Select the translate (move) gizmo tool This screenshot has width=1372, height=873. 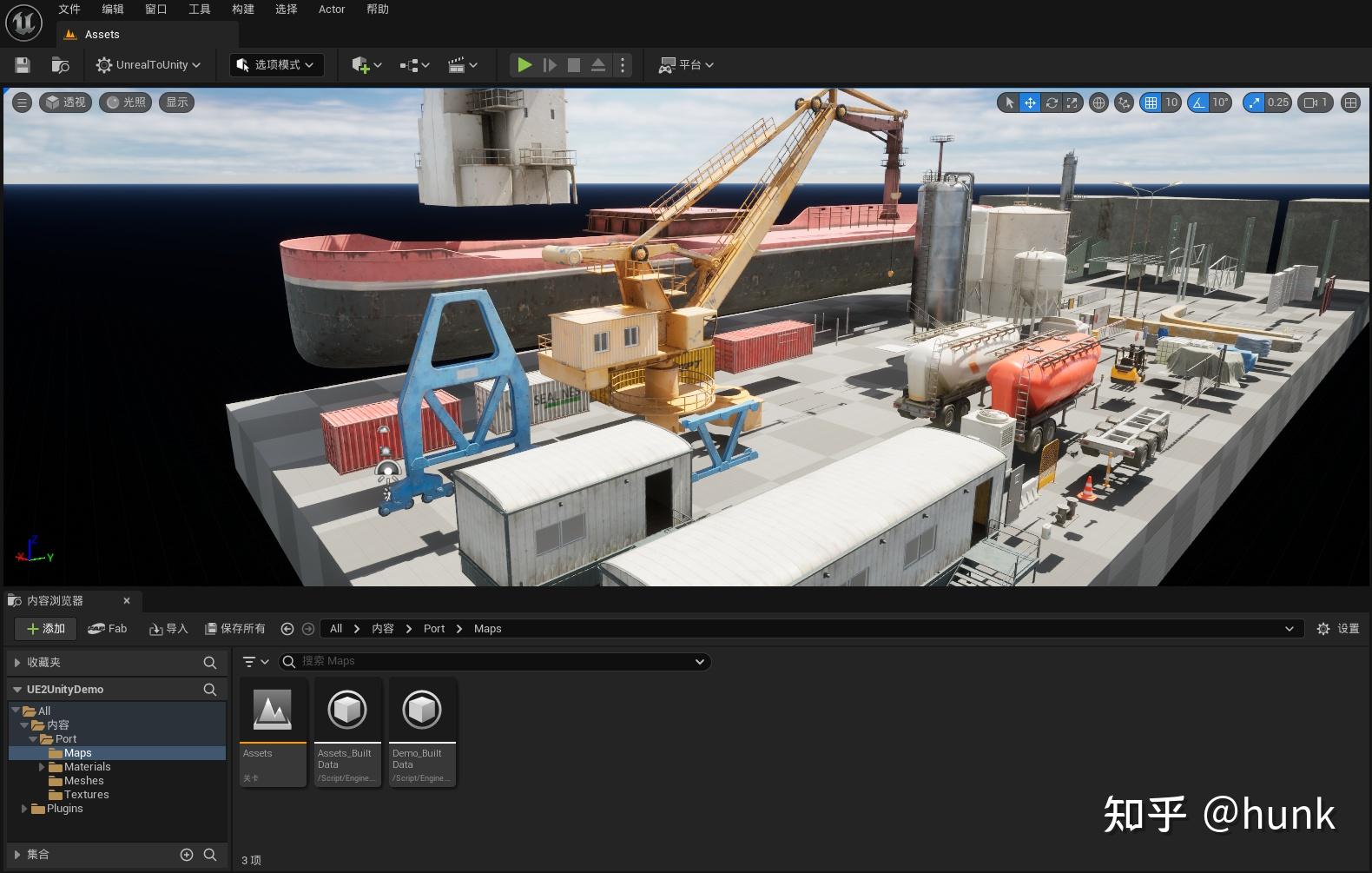(x=1030, y=103)
